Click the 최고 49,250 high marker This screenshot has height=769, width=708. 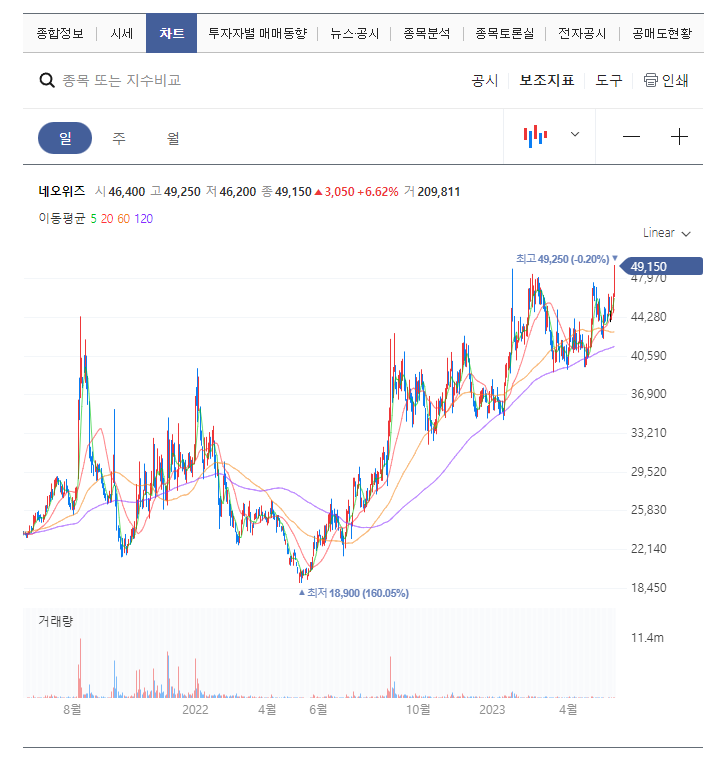click(567, 259)
